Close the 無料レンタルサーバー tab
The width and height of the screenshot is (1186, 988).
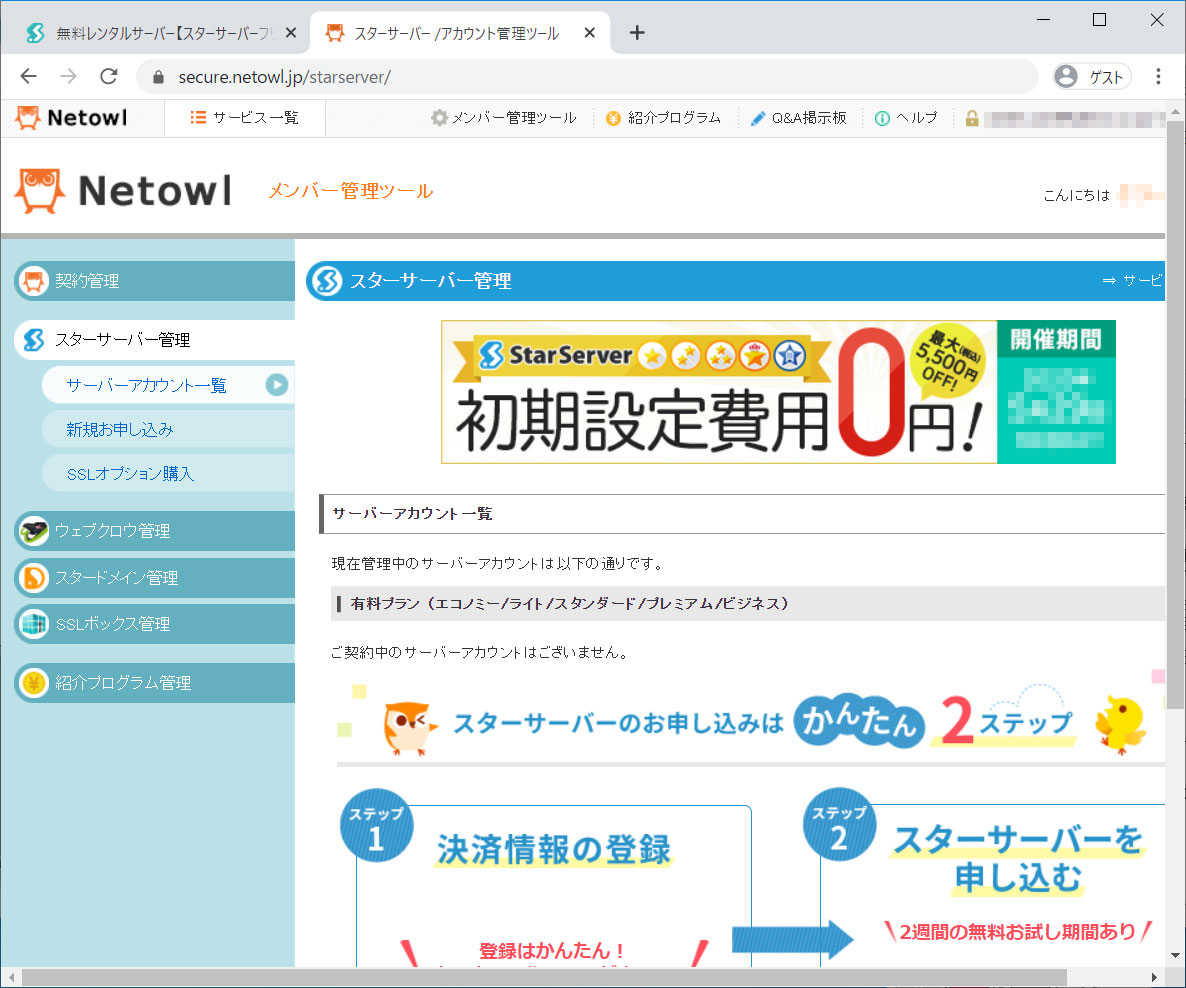(290, 33)
